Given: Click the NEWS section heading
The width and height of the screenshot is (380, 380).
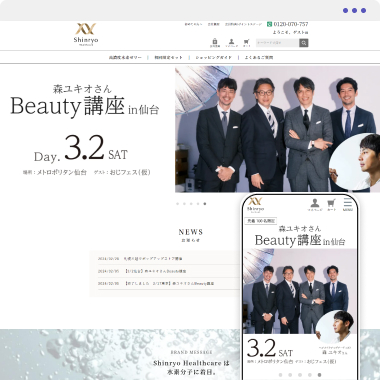Looking at the screenshot, I should pyautogui.click(x=191, y=232).
